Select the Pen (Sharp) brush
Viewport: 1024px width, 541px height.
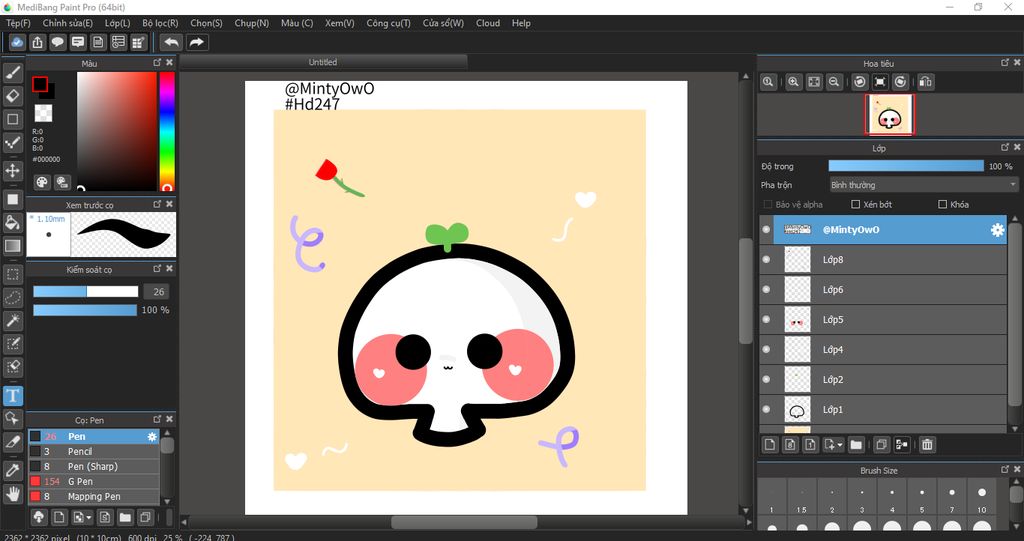[93, 467]
